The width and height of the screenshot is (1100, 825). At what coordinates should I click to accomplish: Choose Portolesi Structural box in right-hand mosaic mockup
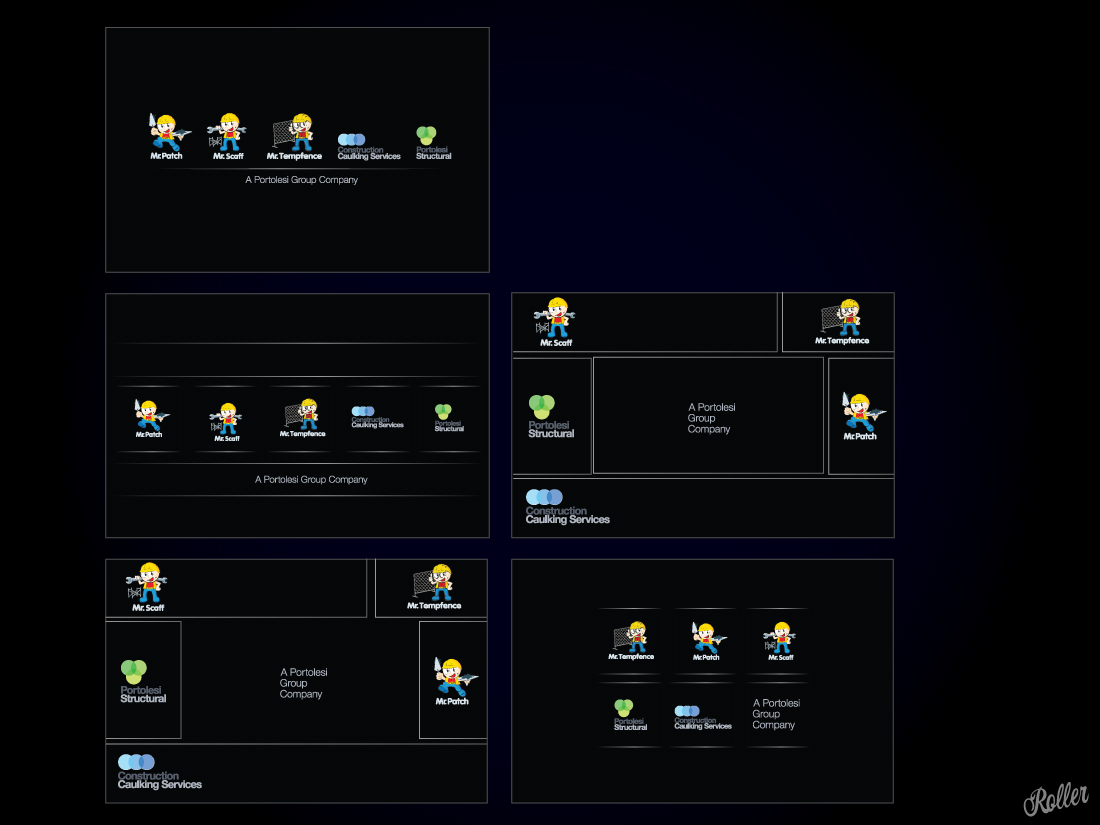coord(552,416)
